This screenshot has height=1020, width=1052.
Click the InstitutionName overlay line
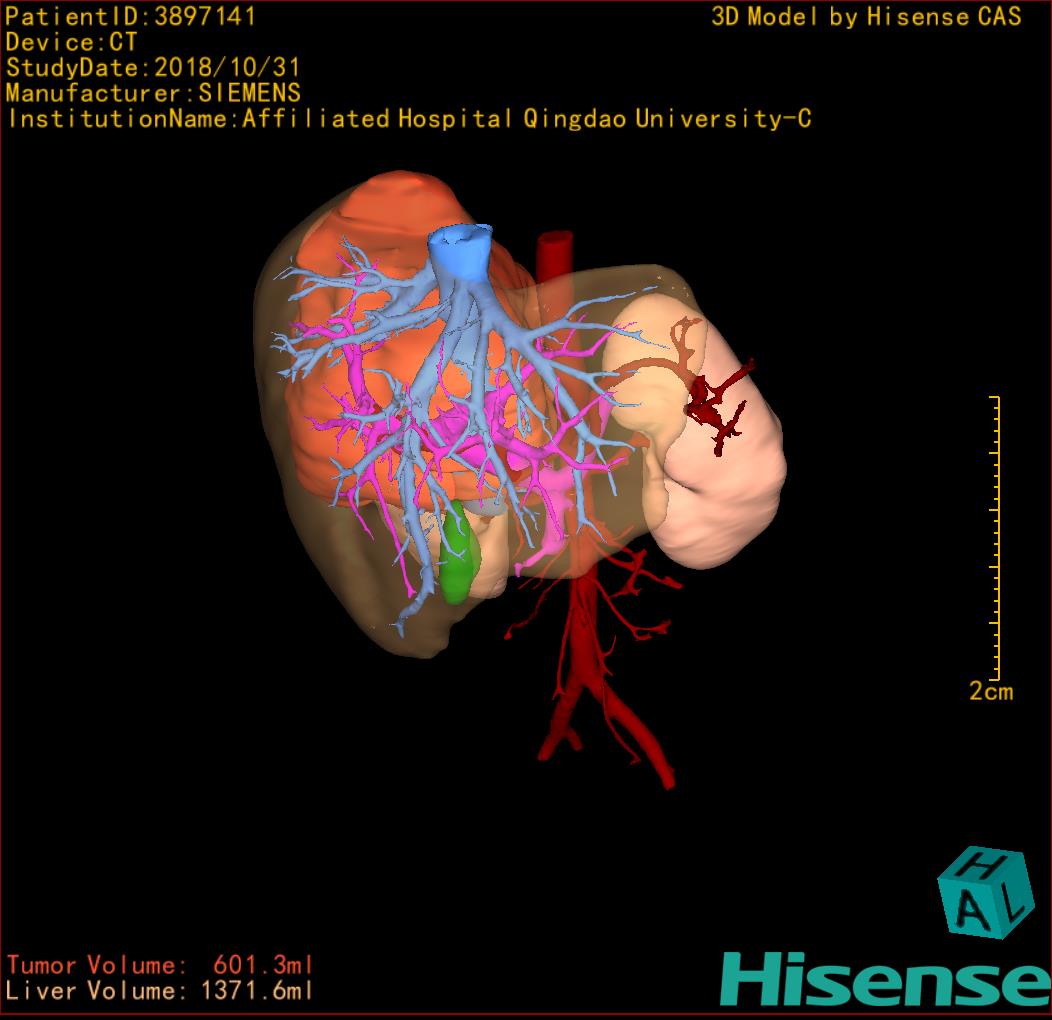(x=408, y=119)
